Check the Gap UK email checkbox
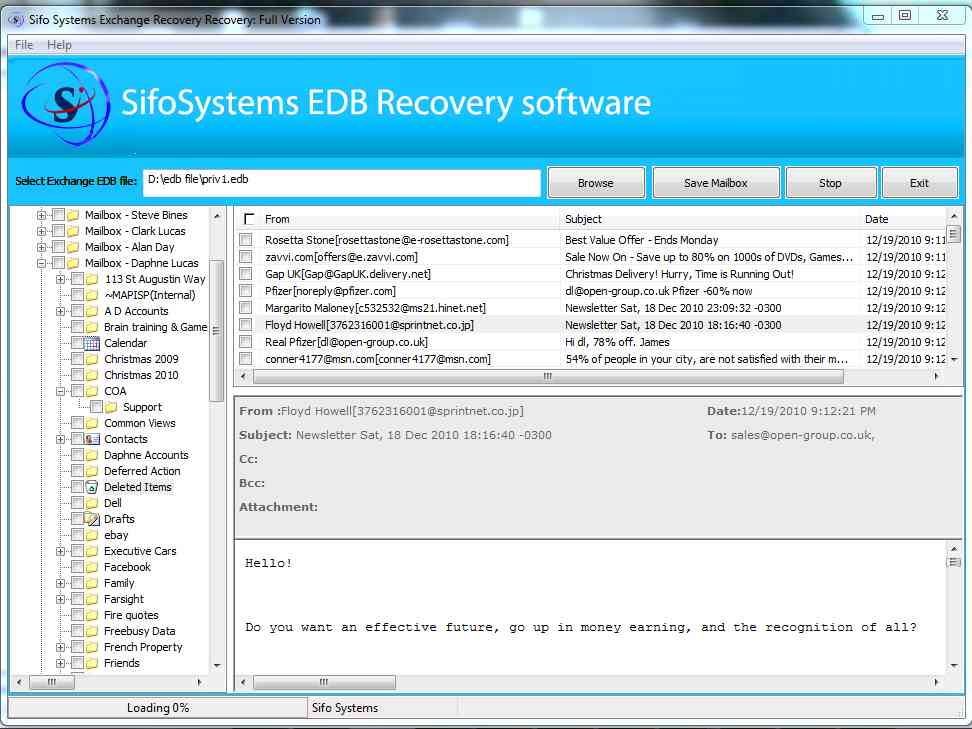The width and height of the screenshot is (972, 729). (x=246, y=274)
